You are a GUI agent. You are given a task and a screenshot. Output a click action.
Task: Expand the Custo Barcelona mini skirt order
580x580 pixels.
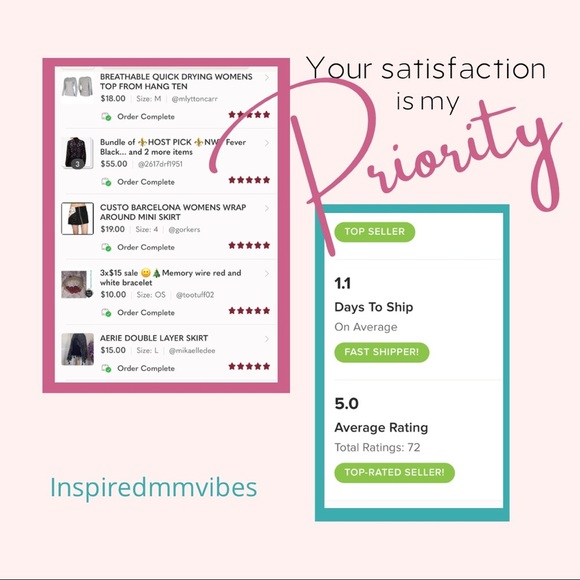tap(267, 208)
